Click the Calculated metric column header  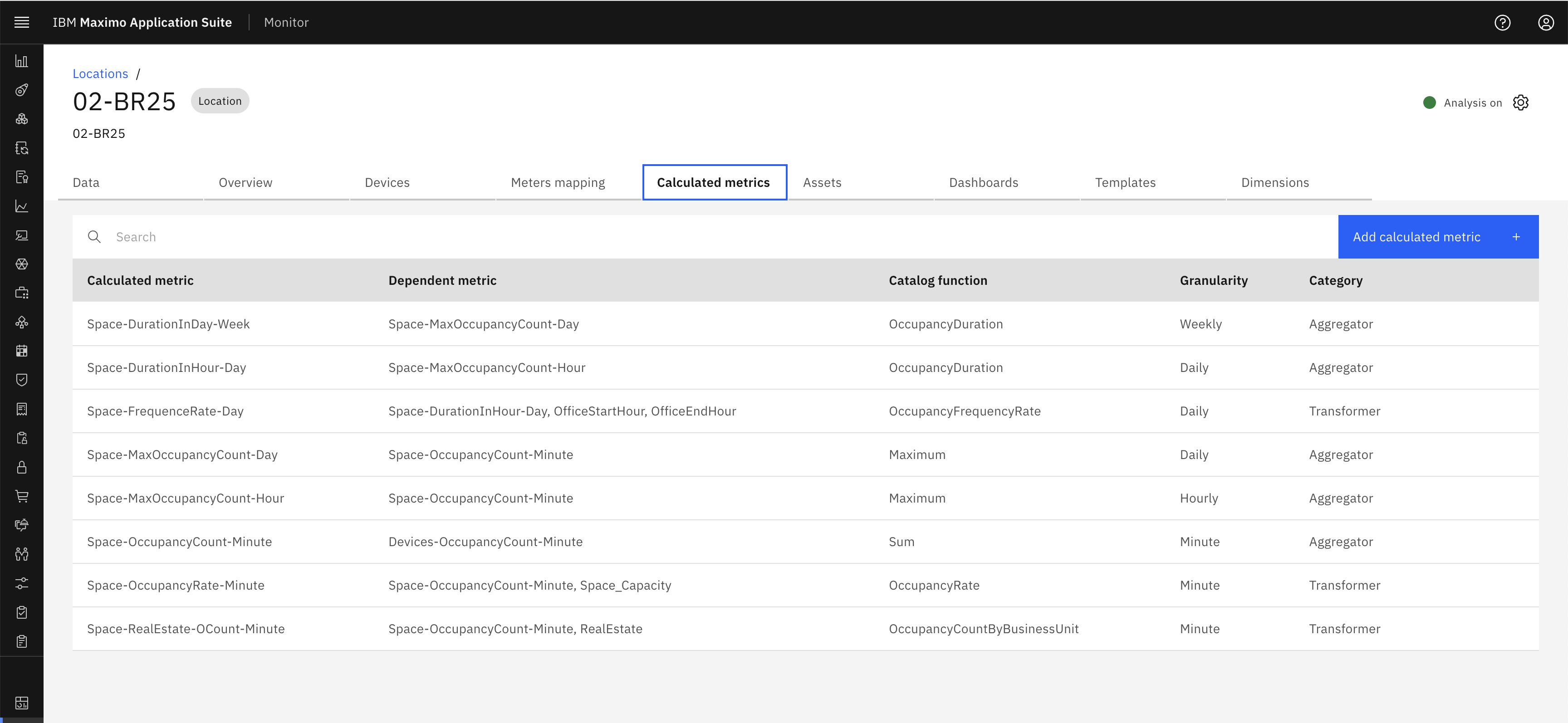pos(141,281)
